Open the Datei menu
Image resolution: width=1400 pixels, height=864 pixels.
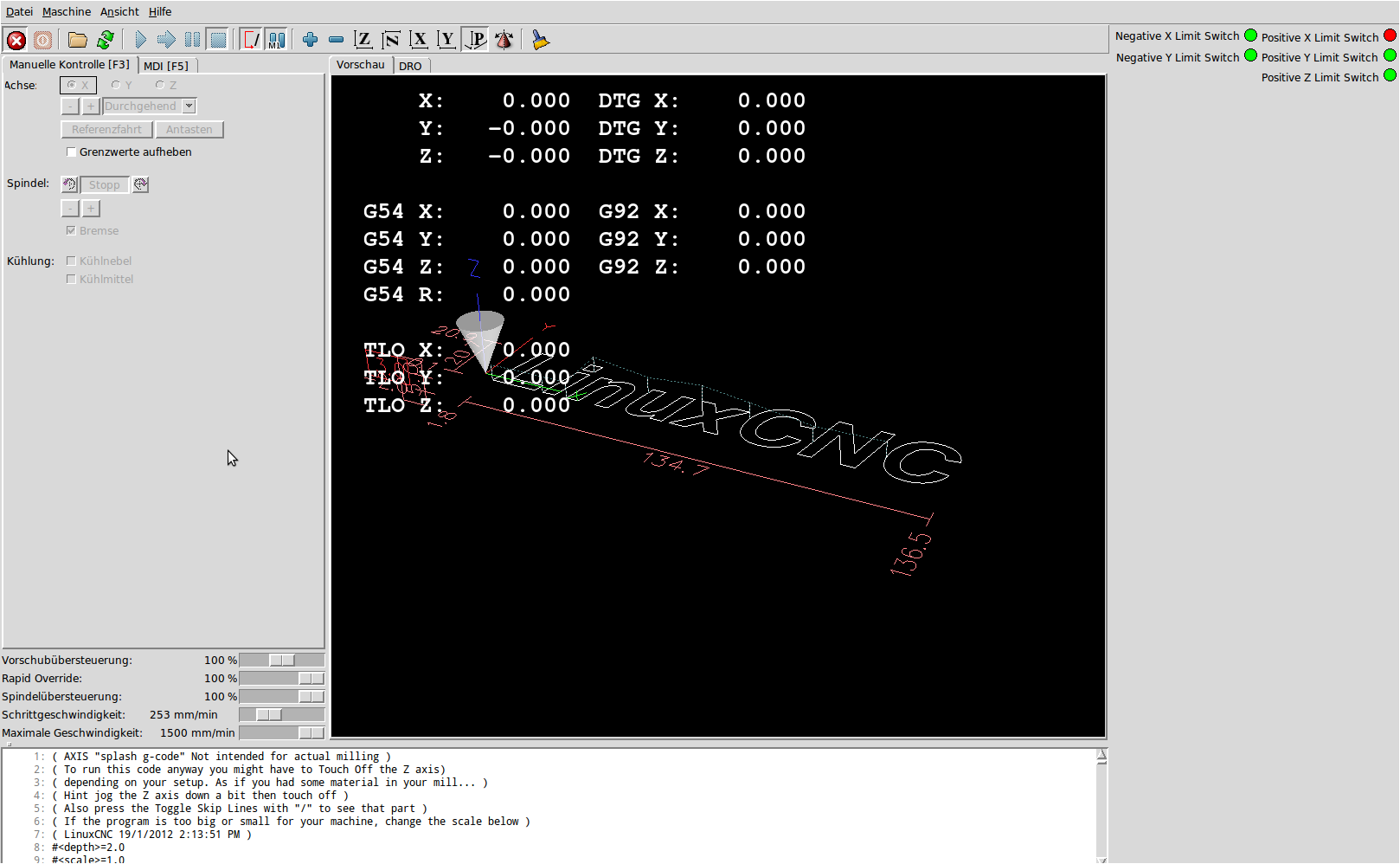click(19, 11)
